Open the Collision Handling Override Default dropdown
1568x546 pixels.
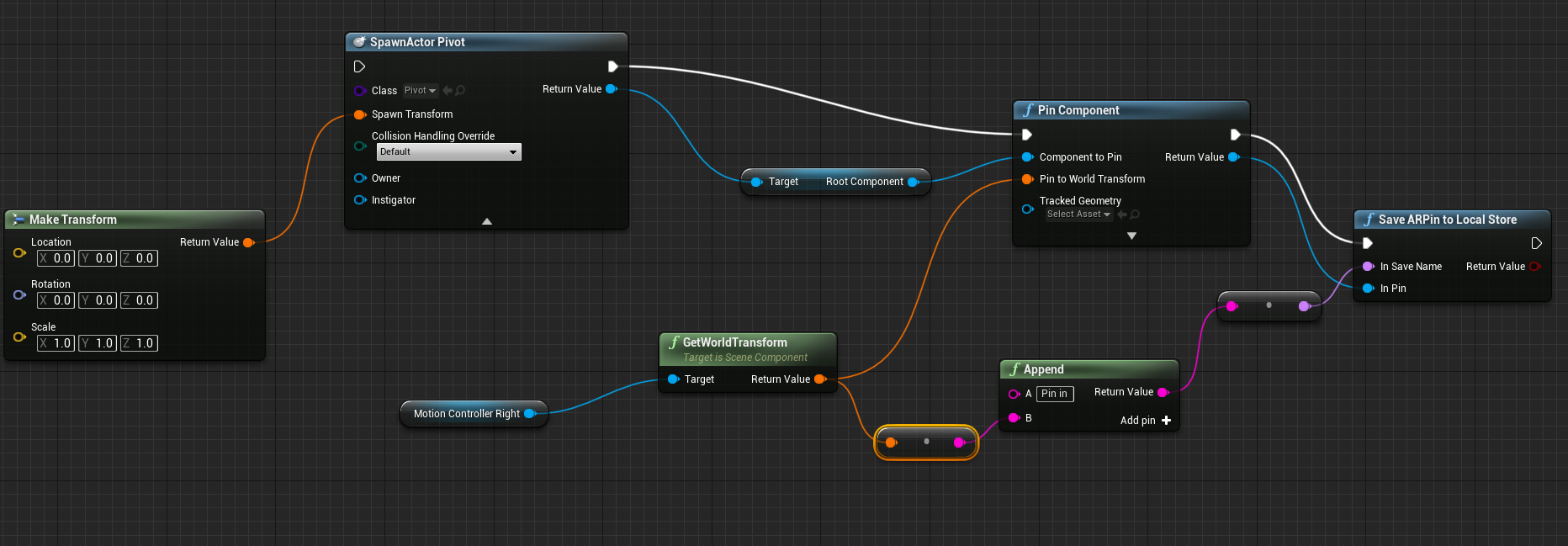tap(449, 151)
